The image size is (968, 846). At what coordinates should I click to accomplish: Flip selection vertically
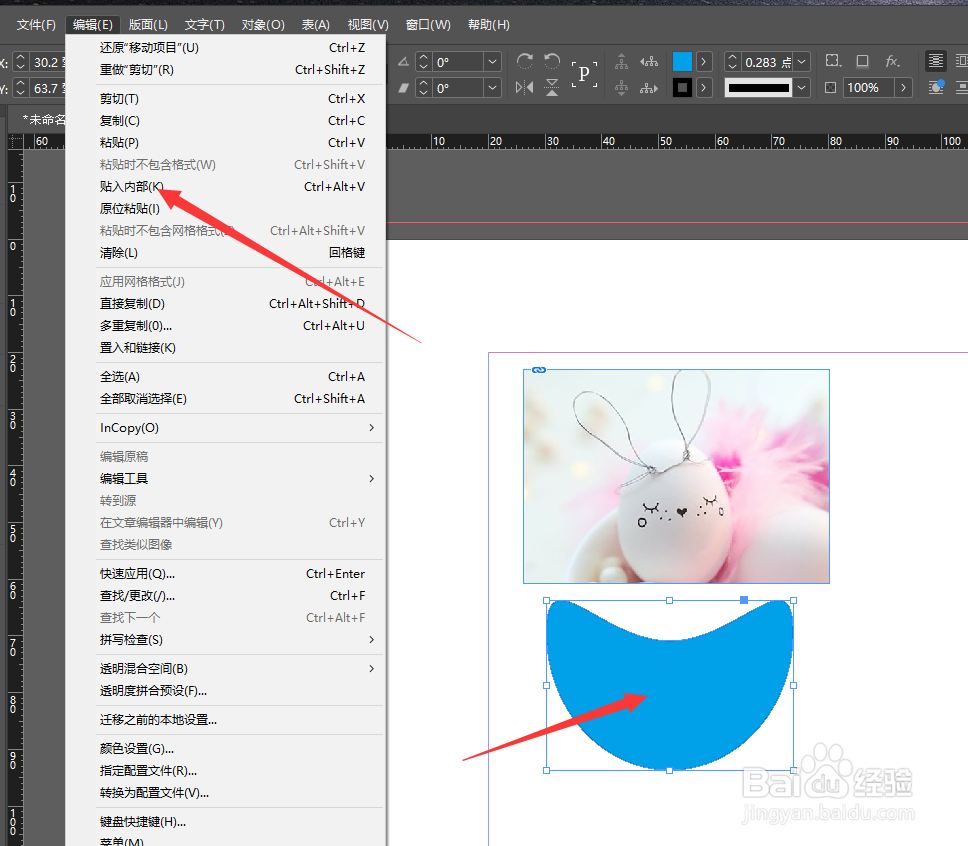(552, 88)
